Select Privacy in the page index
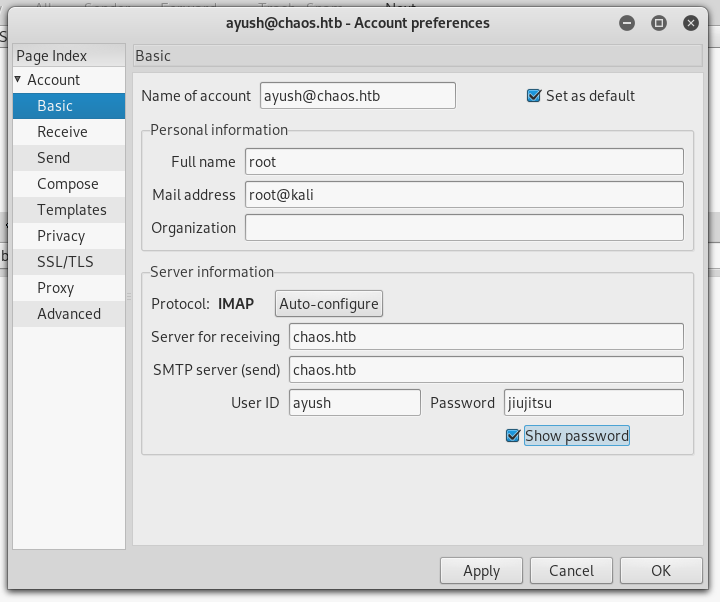720x602 pixels. (61, 236)
